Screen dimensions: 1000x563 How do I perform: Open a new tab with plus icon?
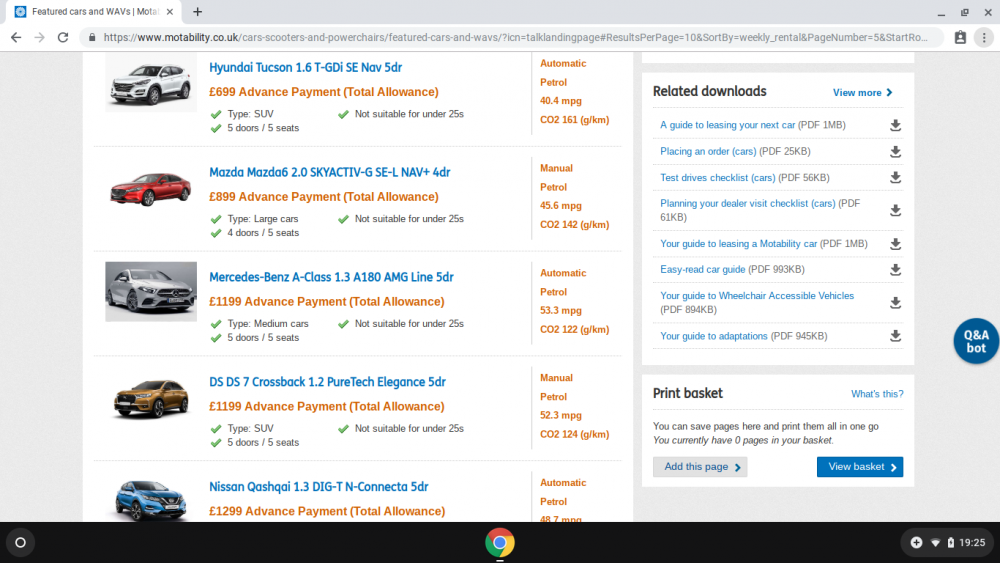tap(198, 11)
